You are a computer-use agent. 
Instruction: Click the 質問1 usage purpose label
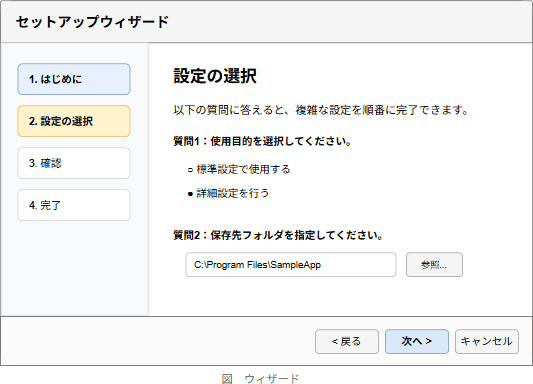pyautogui.click(x=262, y=141)
